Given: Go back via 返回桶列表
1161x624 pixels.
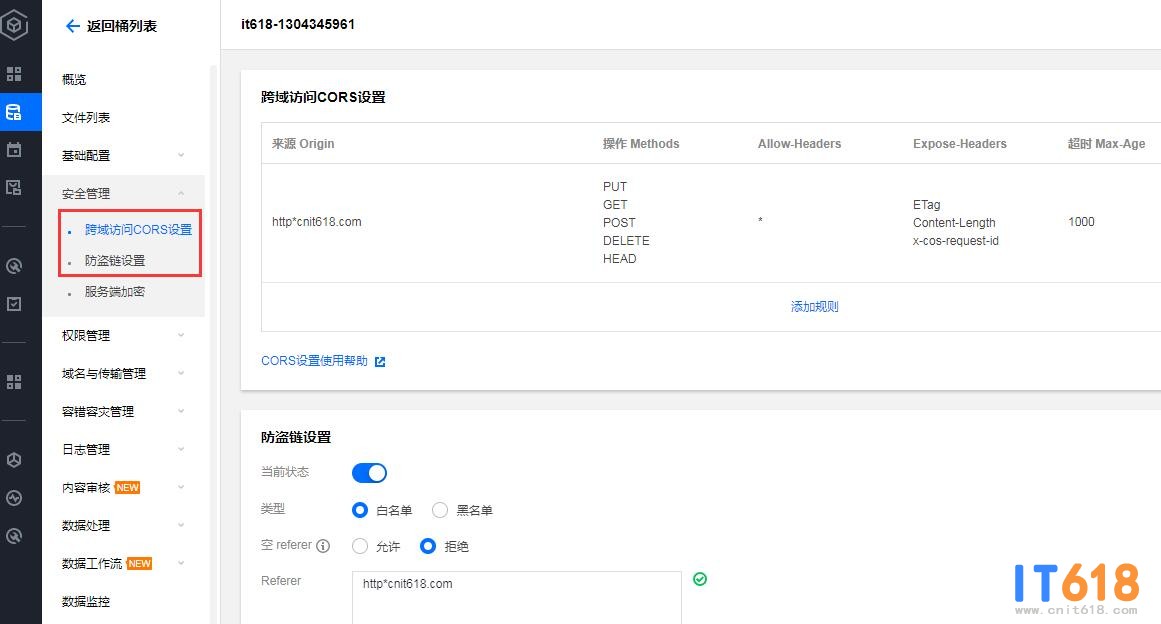Looking at the screenshot, I should tap(121, 26).
